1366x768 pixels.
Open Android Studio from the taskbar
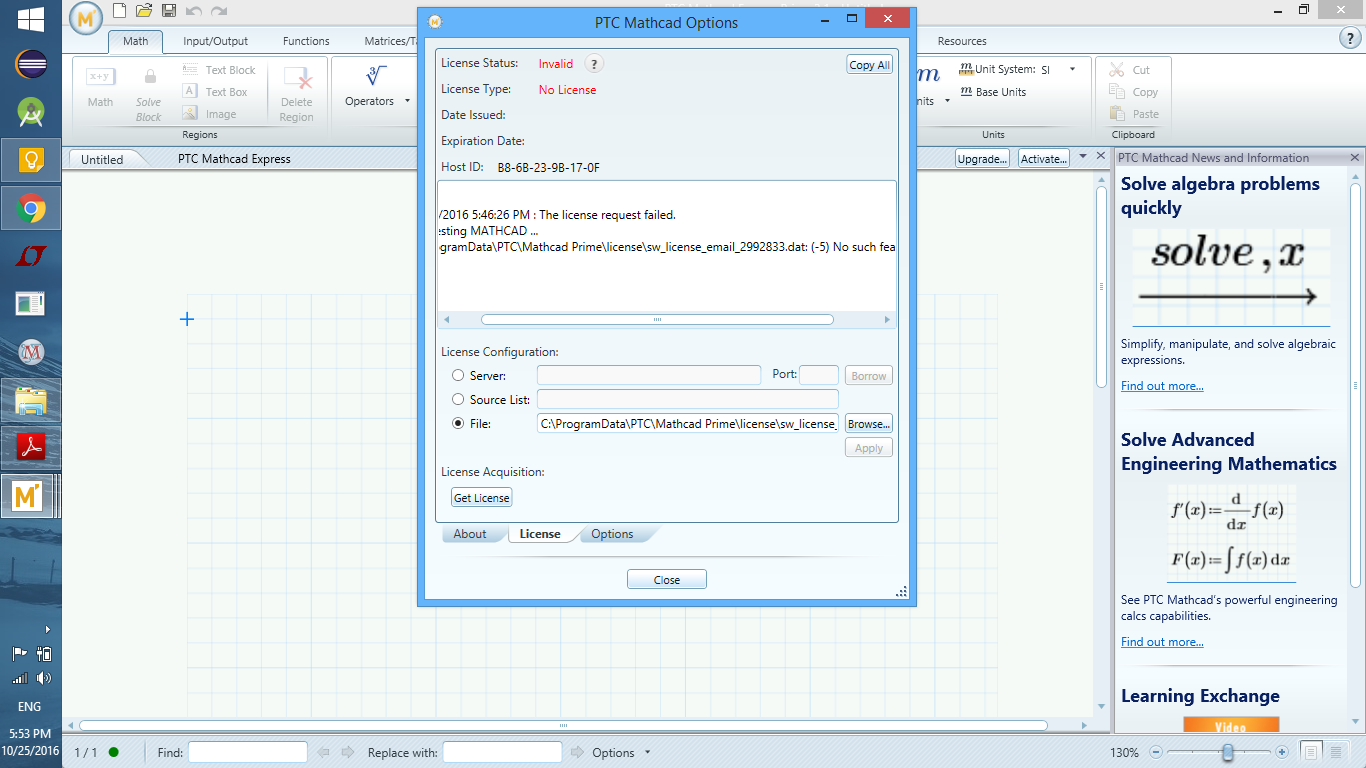click(31, 112)
